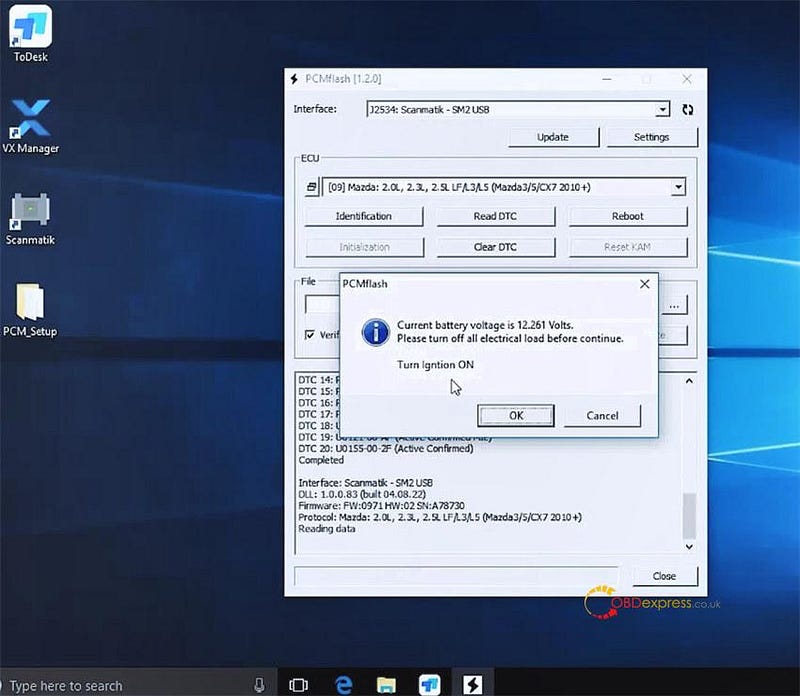Click the 'Interface: Scanmatik - SM2 USB' log line
Viewport: 800px width, 696px height.
(365, 483)
